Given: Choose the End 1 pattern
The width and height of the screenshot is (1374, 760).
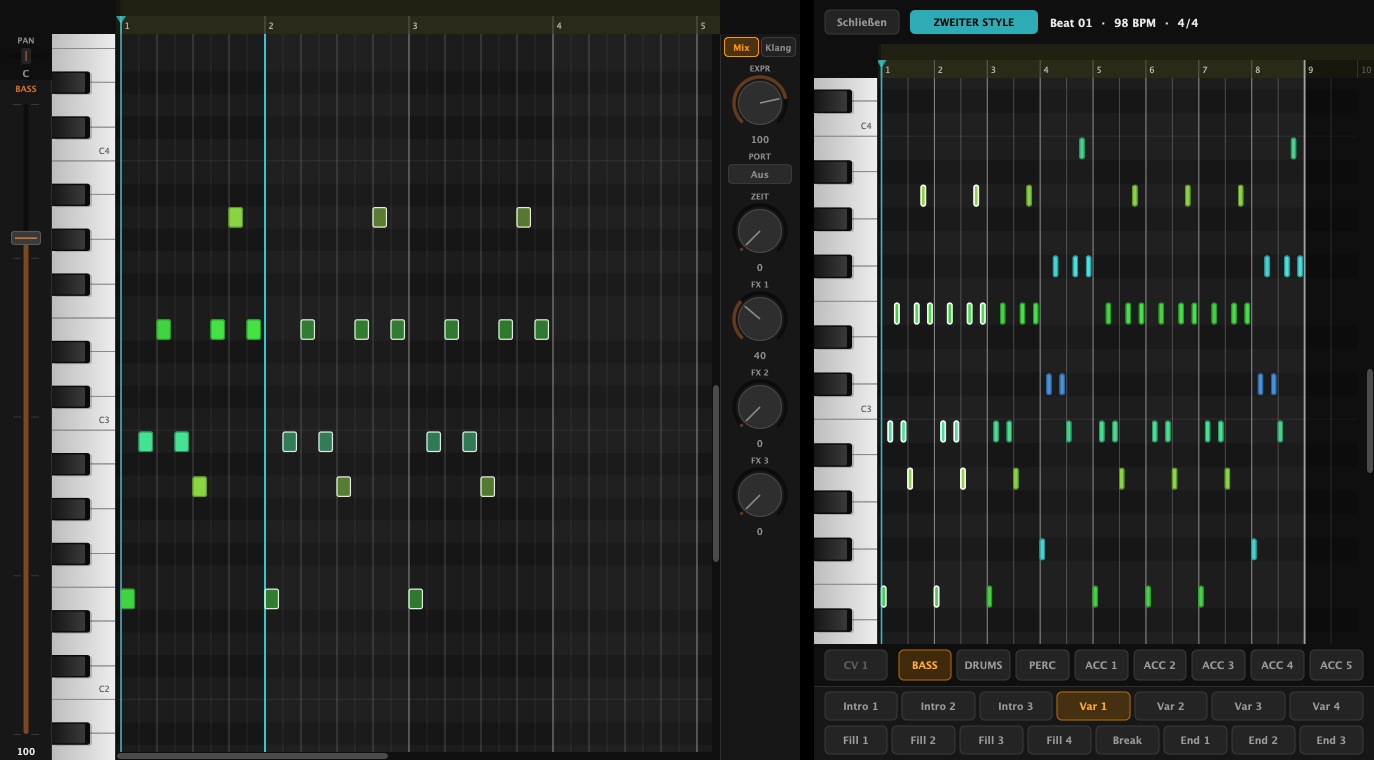Looking at the screenshot, I should (1195, 740).
